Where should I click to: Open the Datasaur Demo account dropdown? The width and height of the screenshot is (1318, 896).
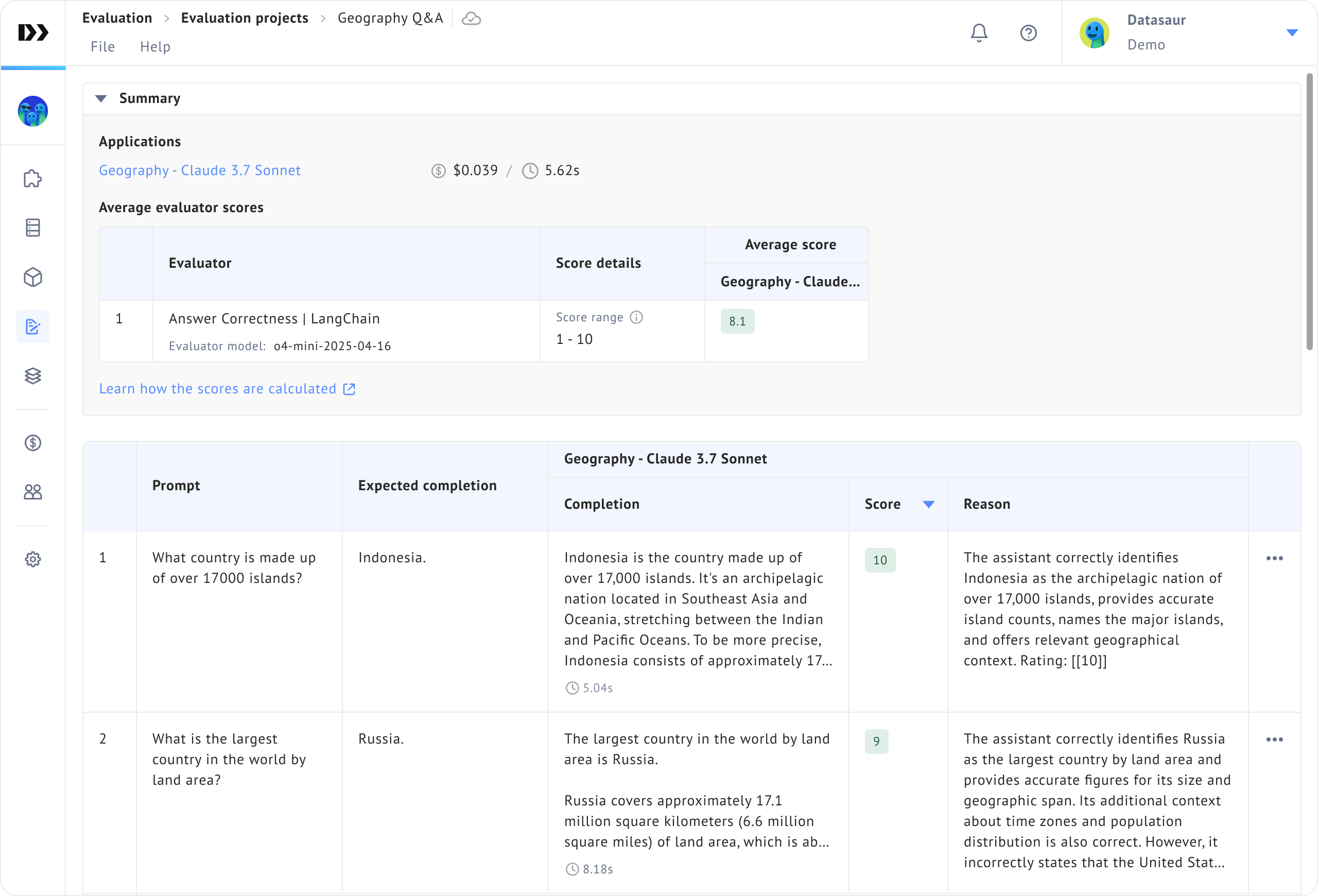click(1292, 33)
